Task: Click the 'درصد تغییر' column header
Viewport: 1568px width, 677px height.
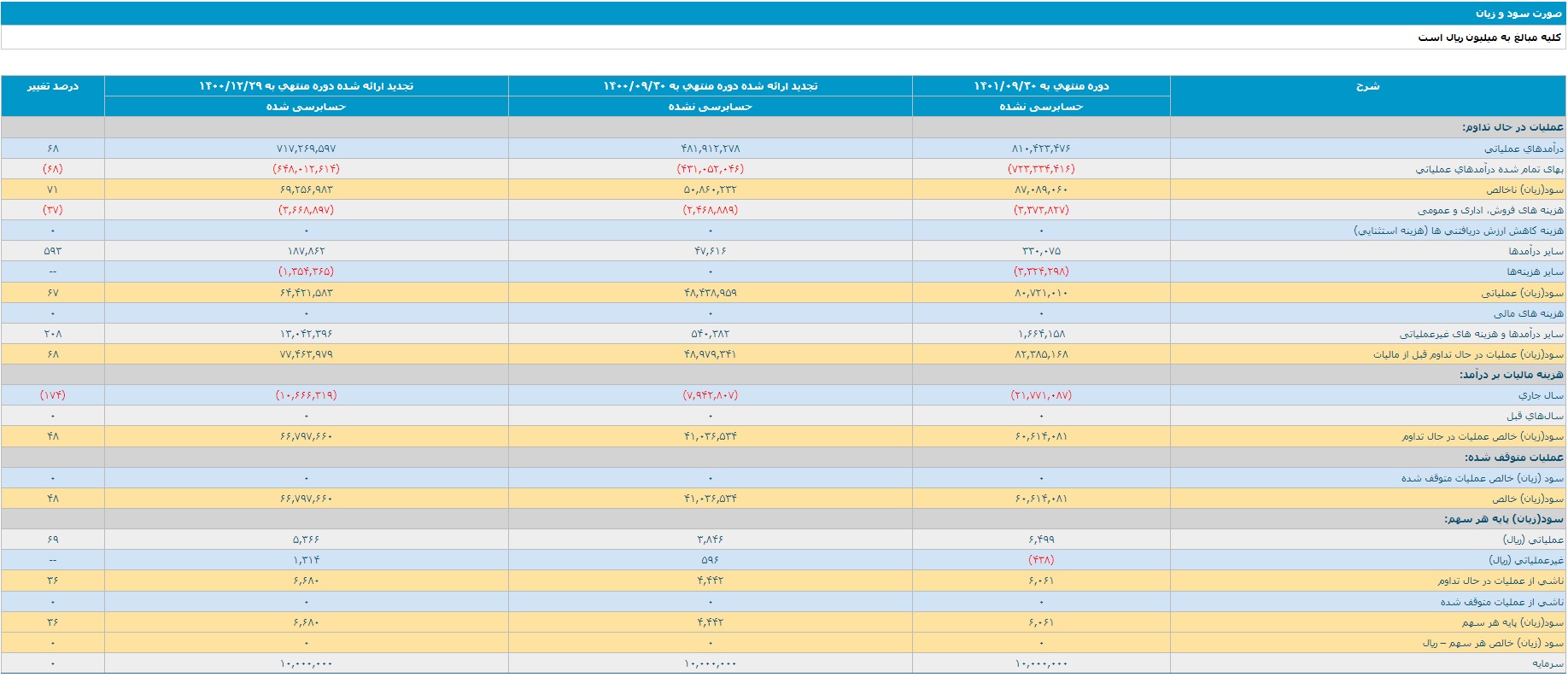Action: pyautogui.click(x=53, y=86)
